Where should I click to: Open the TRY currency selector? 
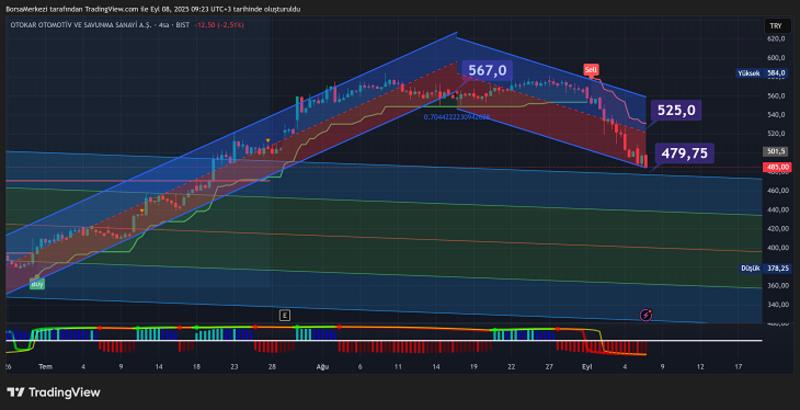(776, 26)
